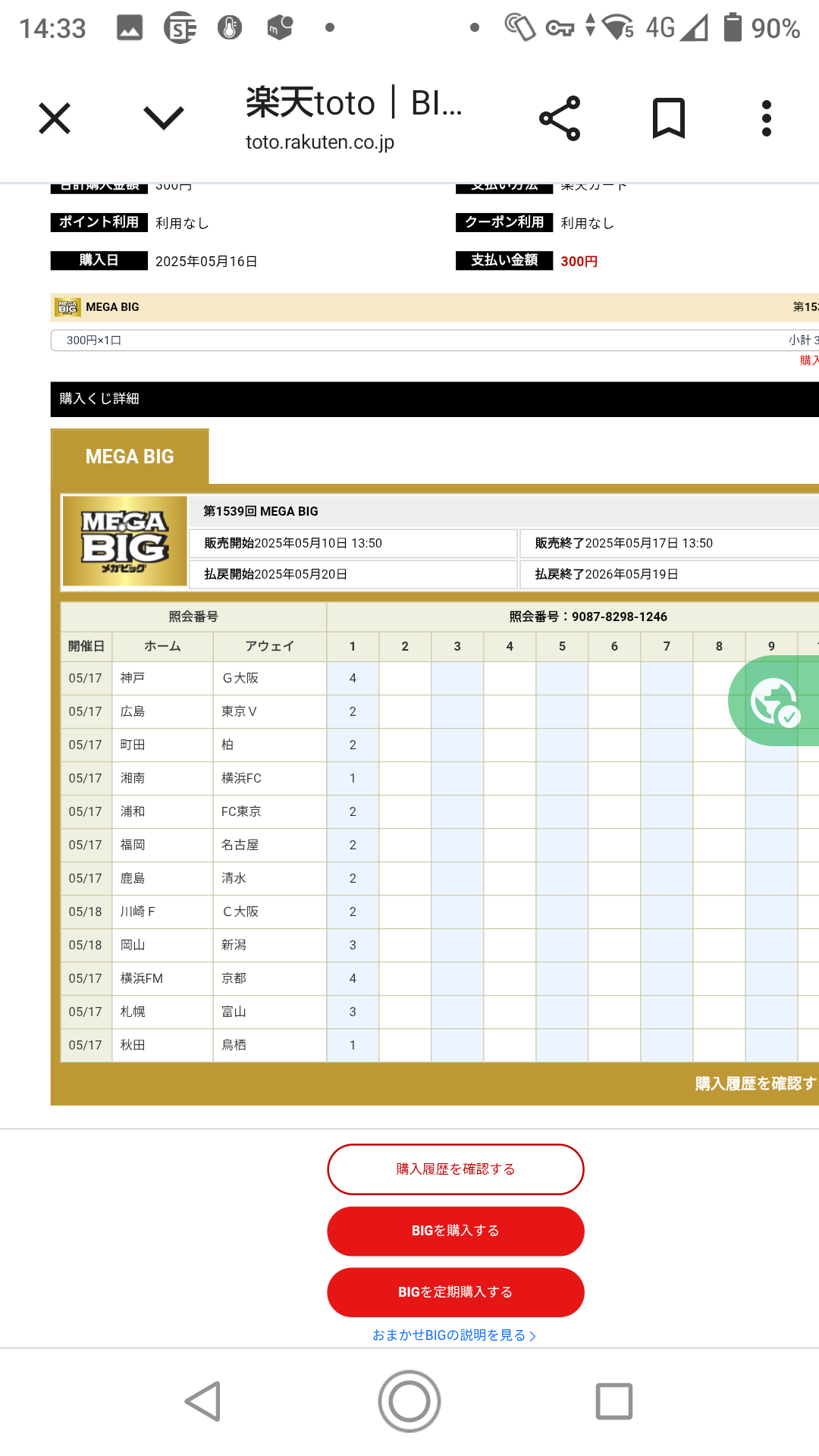Tap the 300円×1口 summary row
Screen dimensions: 819x1456
coord(434,340)
